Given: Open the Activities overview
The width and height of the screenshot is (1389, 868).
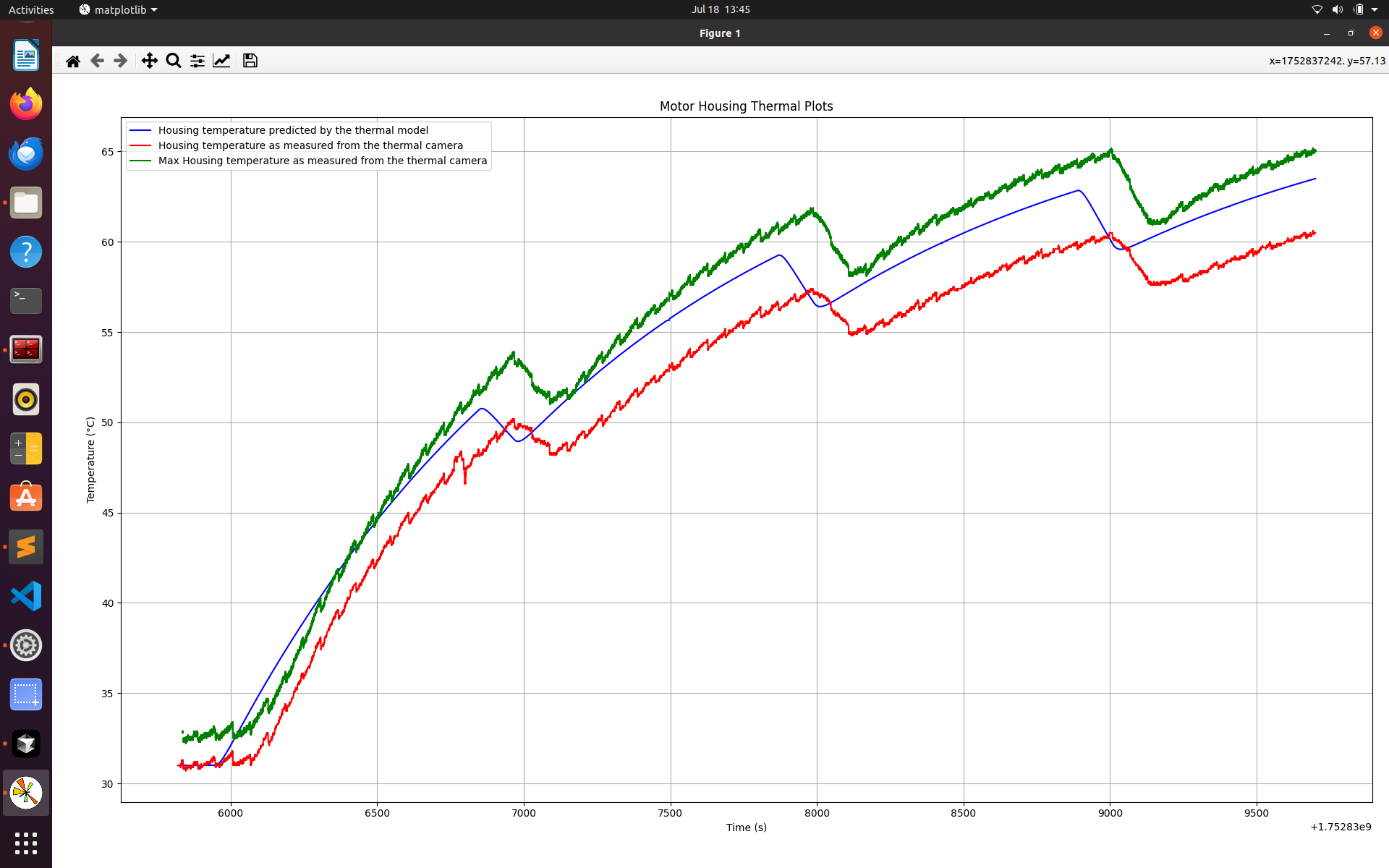Looking at the screenshot, I should point(31,9).
